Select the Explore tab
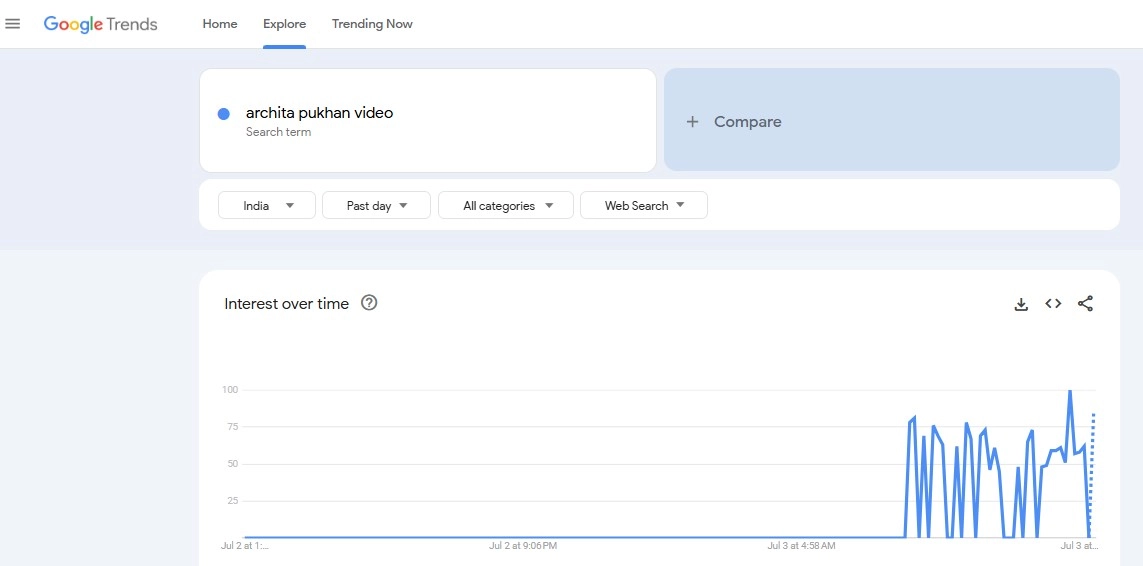 (x=285, y=24)
